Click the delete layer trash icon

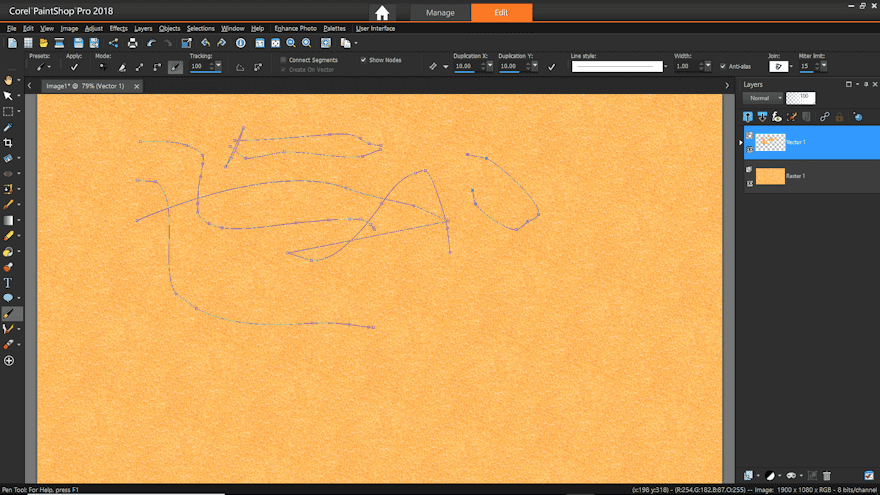click(827, 475)
